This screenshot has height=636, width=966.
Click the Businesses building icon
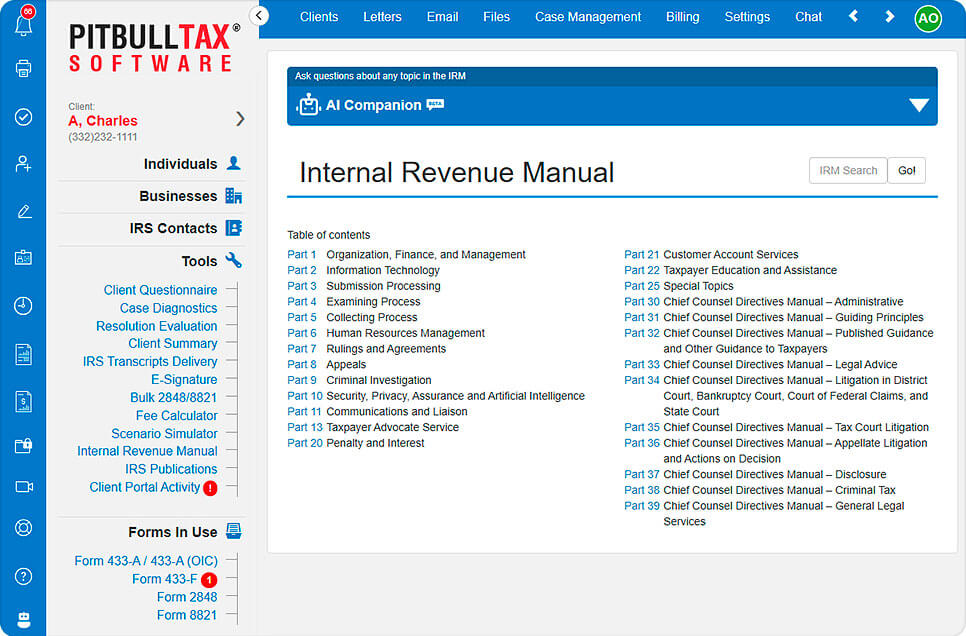(x=233, y=196)
